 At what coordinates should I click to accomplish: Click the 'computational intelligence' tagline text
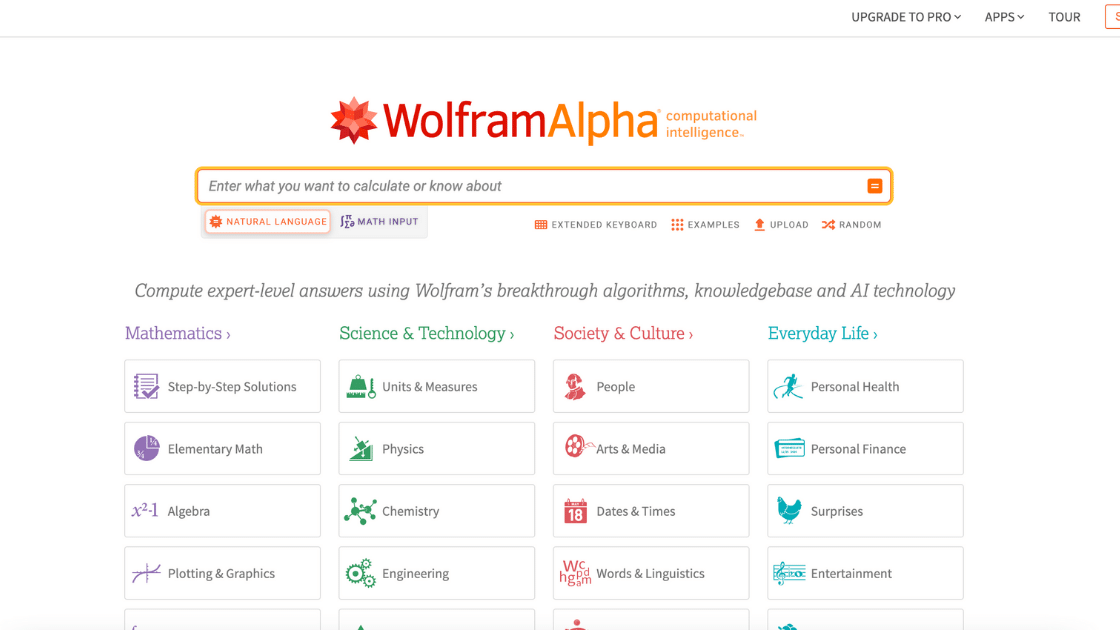coord(711,124)
